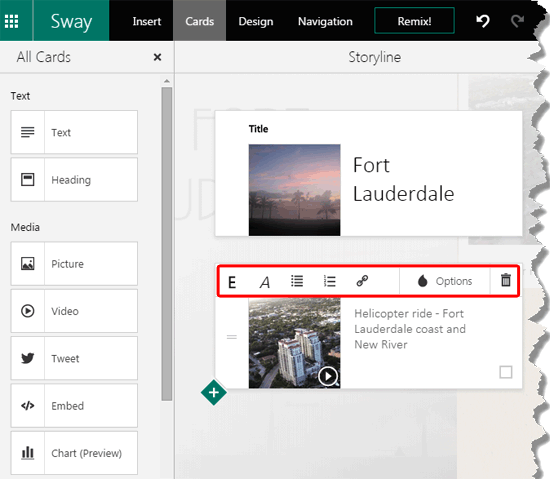550x479 pixels.
Task: Edit the Fort Lauderdale title text
Action: point(403,180)
